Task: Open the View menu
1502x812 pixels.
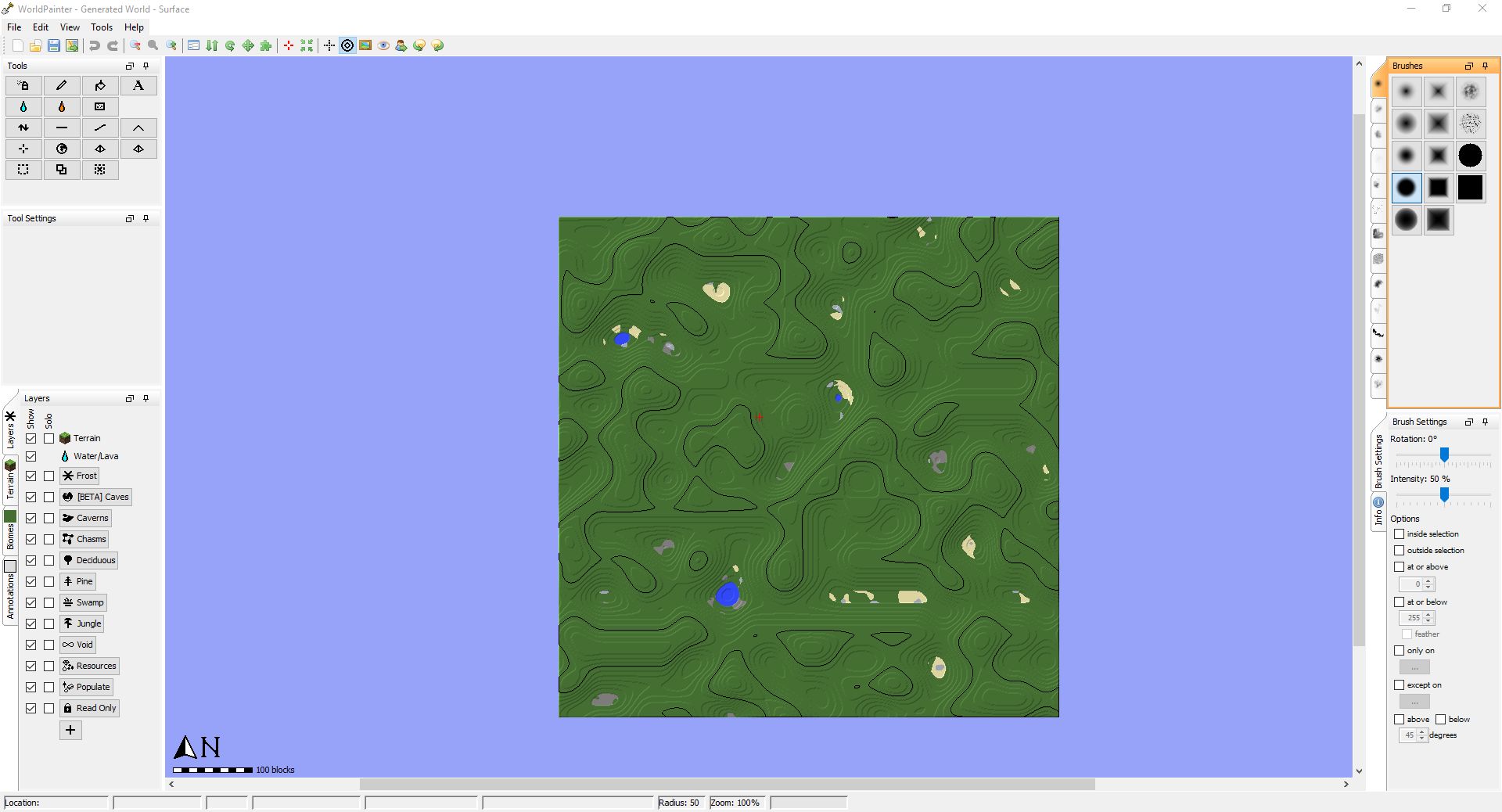Action: pos(70,27)
